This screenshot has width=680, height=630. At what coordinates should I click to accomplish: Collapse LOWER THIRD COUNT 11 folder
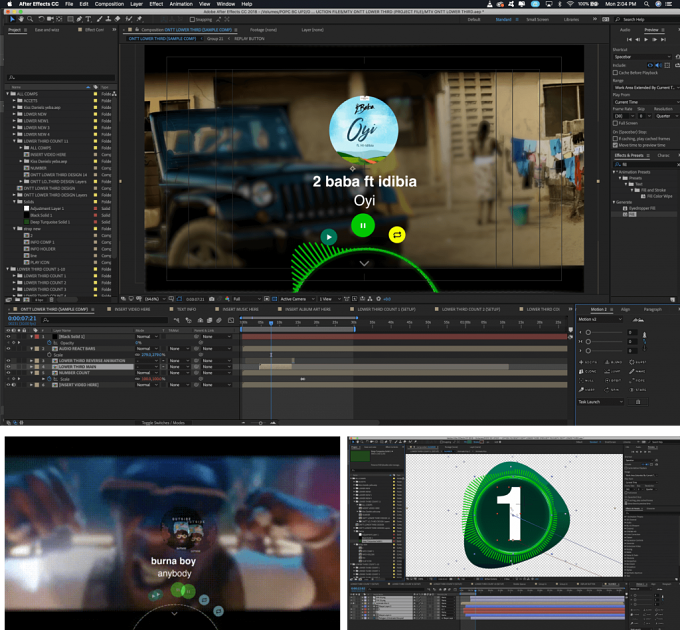[14, 141]
